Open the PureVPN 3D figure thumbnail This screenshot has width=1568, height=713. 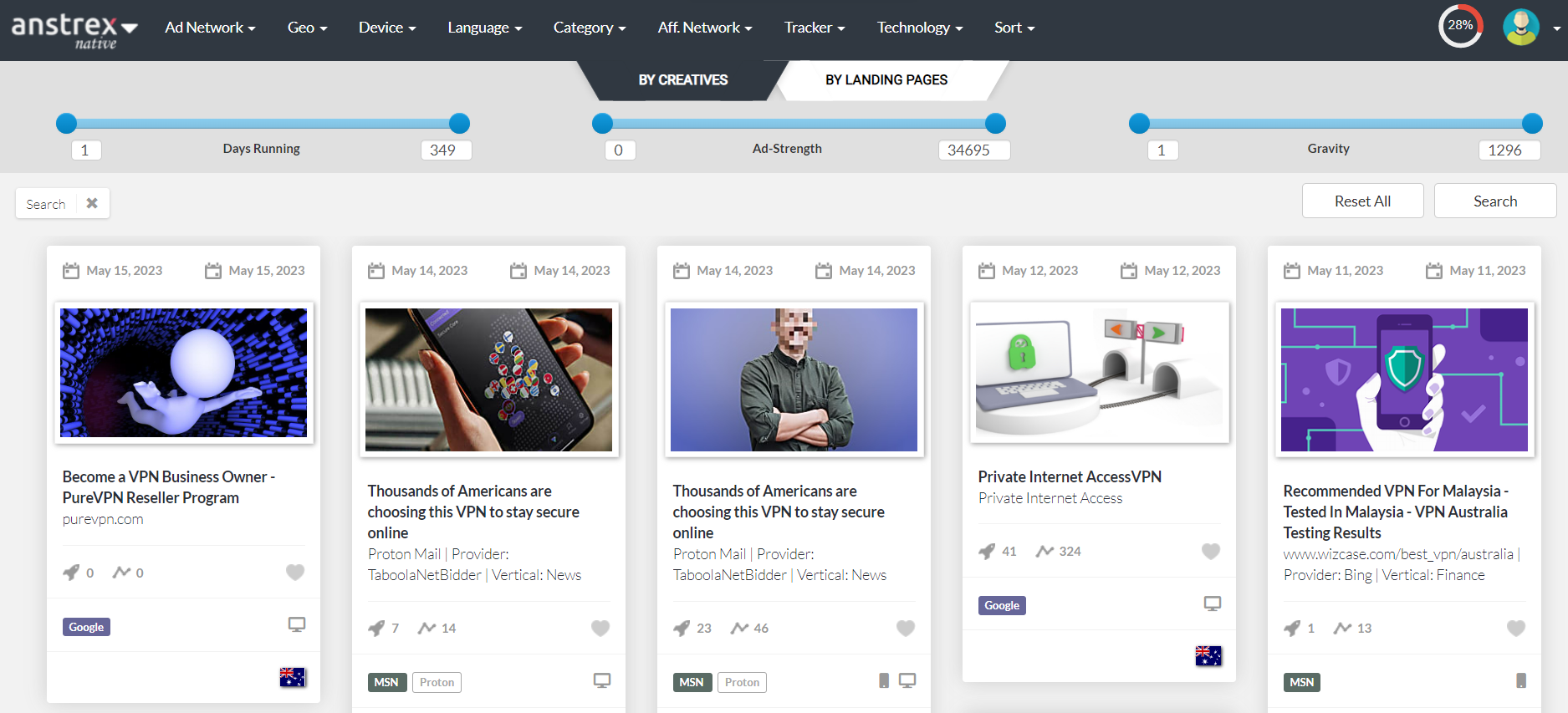click(183, 373)
